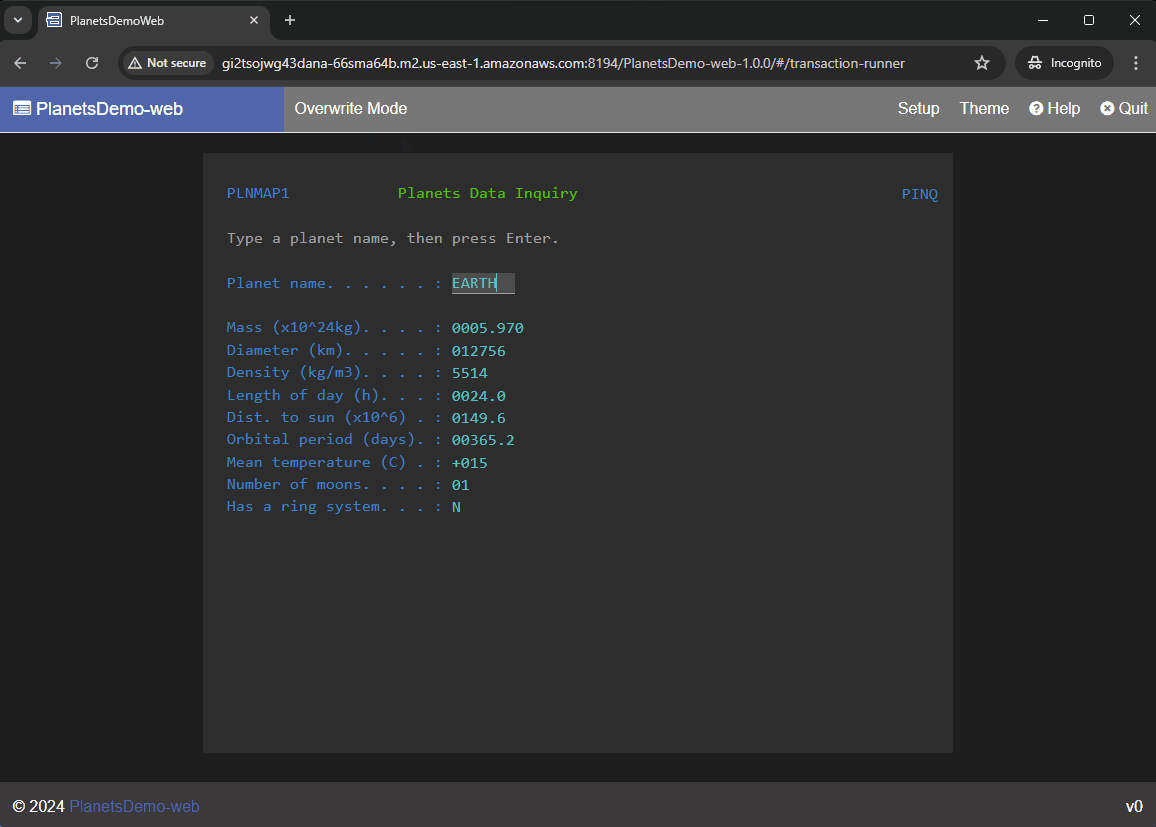Open Chrome three-dot menu
Screen dimensions: 1156x827
pyautogui.click(x=1136, y=63)
